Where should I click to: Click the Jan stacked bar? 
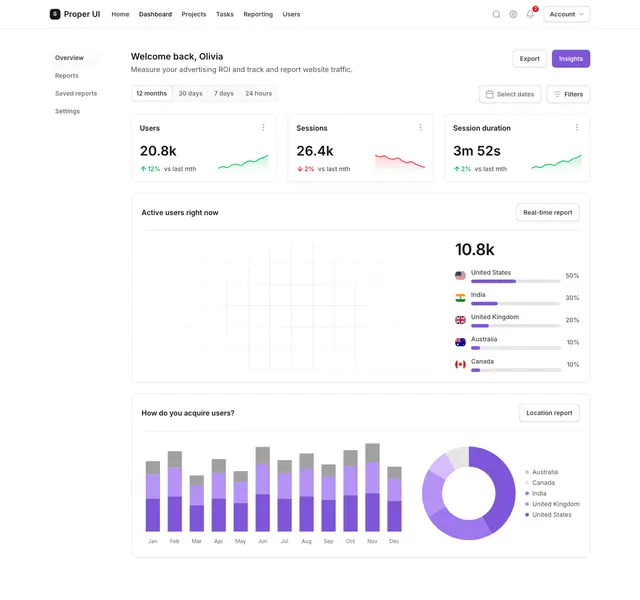[153, 496]
